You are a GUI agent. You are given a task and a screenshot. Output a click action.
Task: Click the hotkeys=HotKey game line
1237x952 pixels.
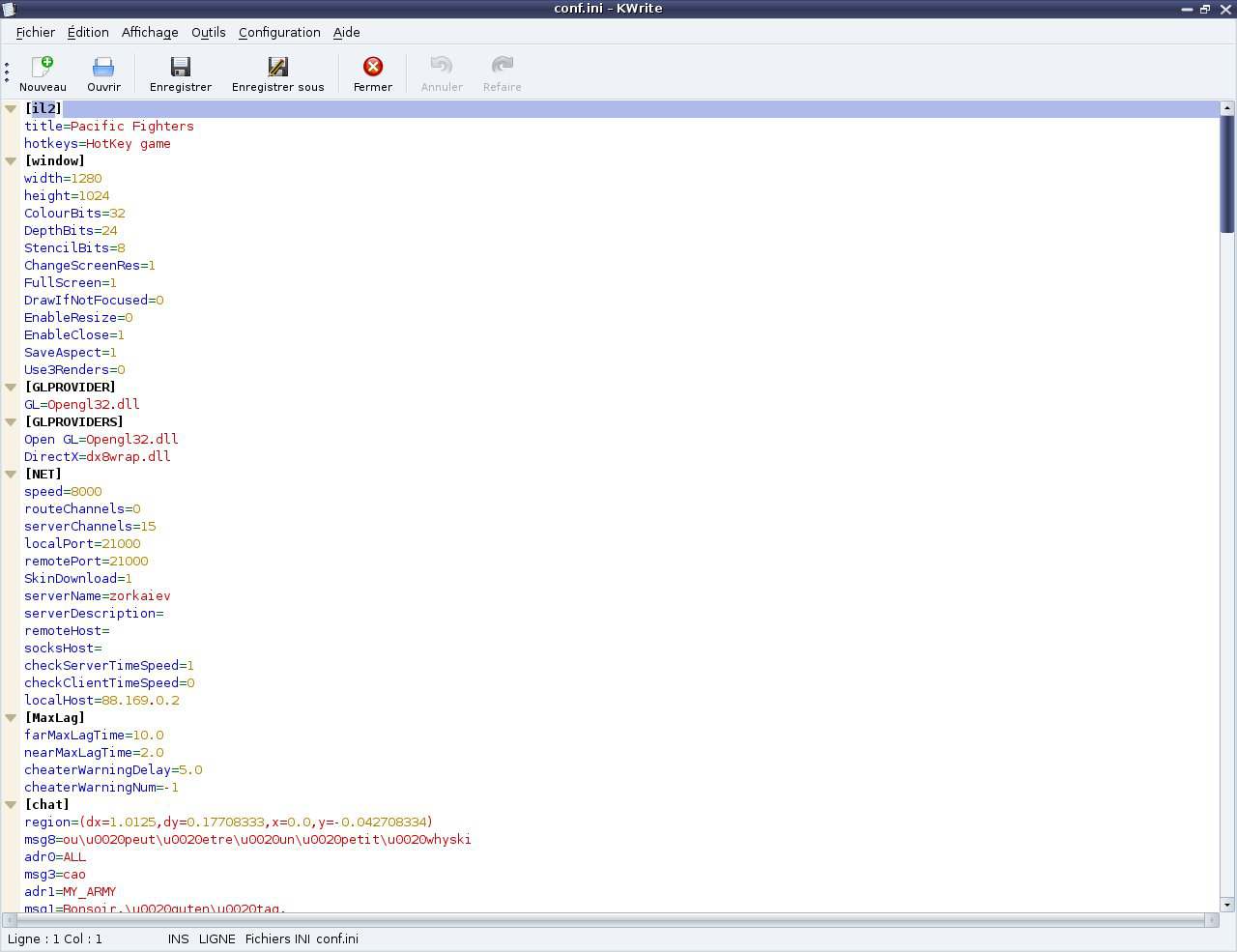(x=98, y=144)
